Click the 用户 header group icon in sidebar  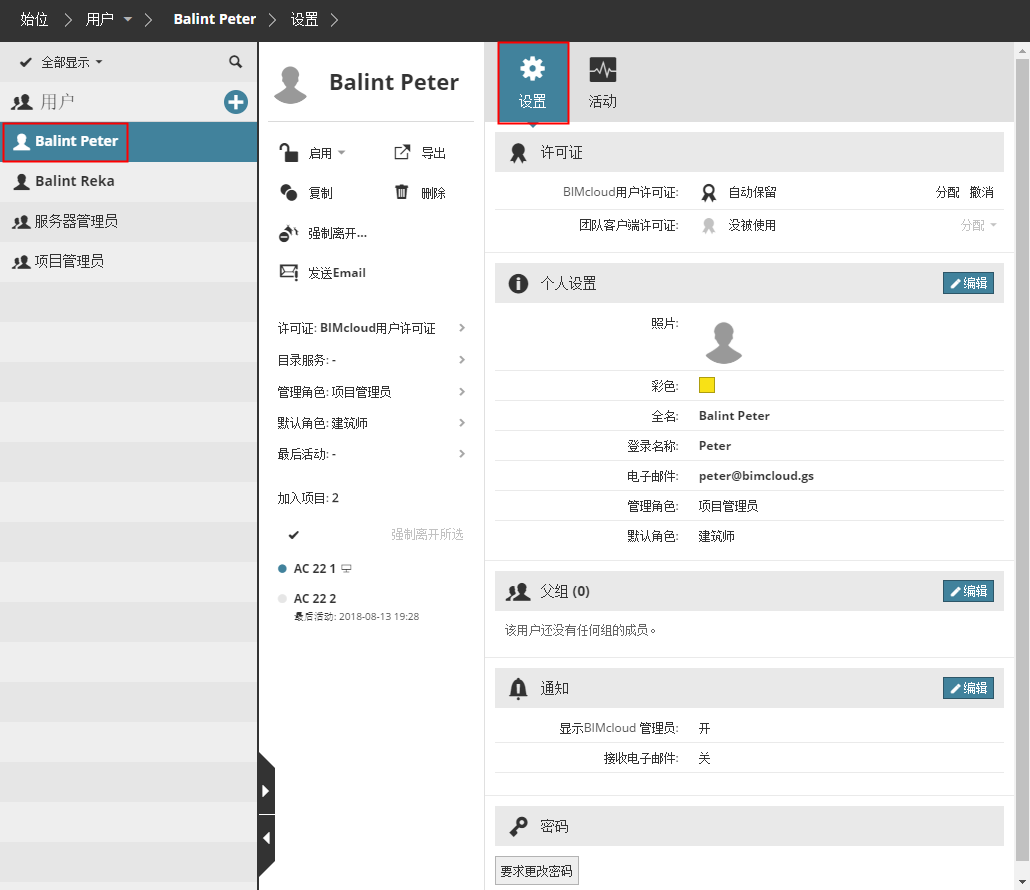pos(22,102)
